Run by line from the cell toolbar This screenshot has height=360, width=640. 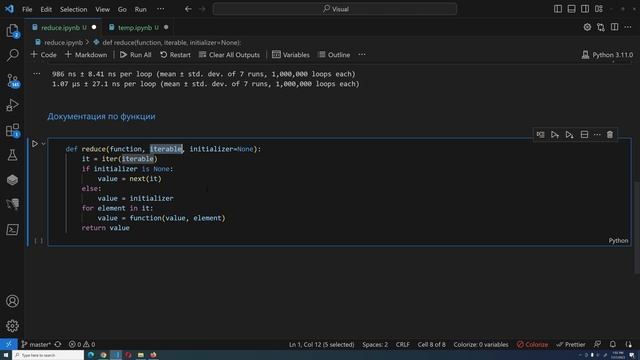pyautogui.click(x=540, y=135)
